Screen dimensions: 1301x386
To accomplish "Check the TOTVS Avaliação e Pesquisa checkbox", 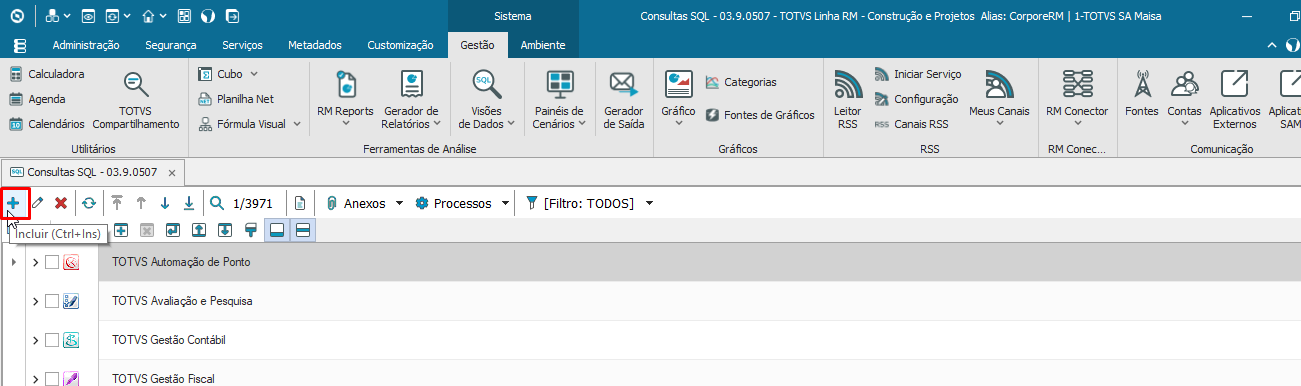I will (52, 301).
